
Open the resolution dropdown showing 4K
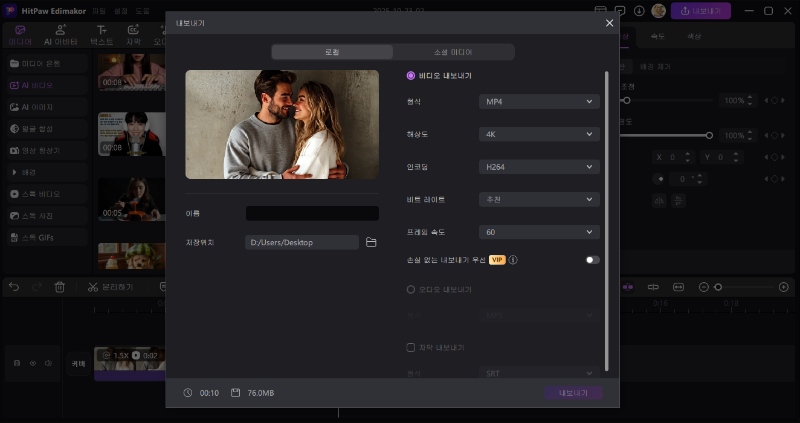click(538, 134)
